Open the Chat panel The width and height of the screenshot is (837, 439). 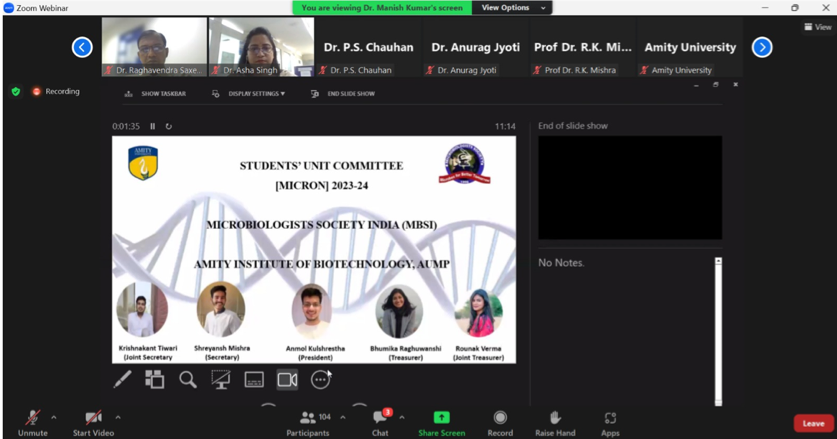(x=381, y=423)
